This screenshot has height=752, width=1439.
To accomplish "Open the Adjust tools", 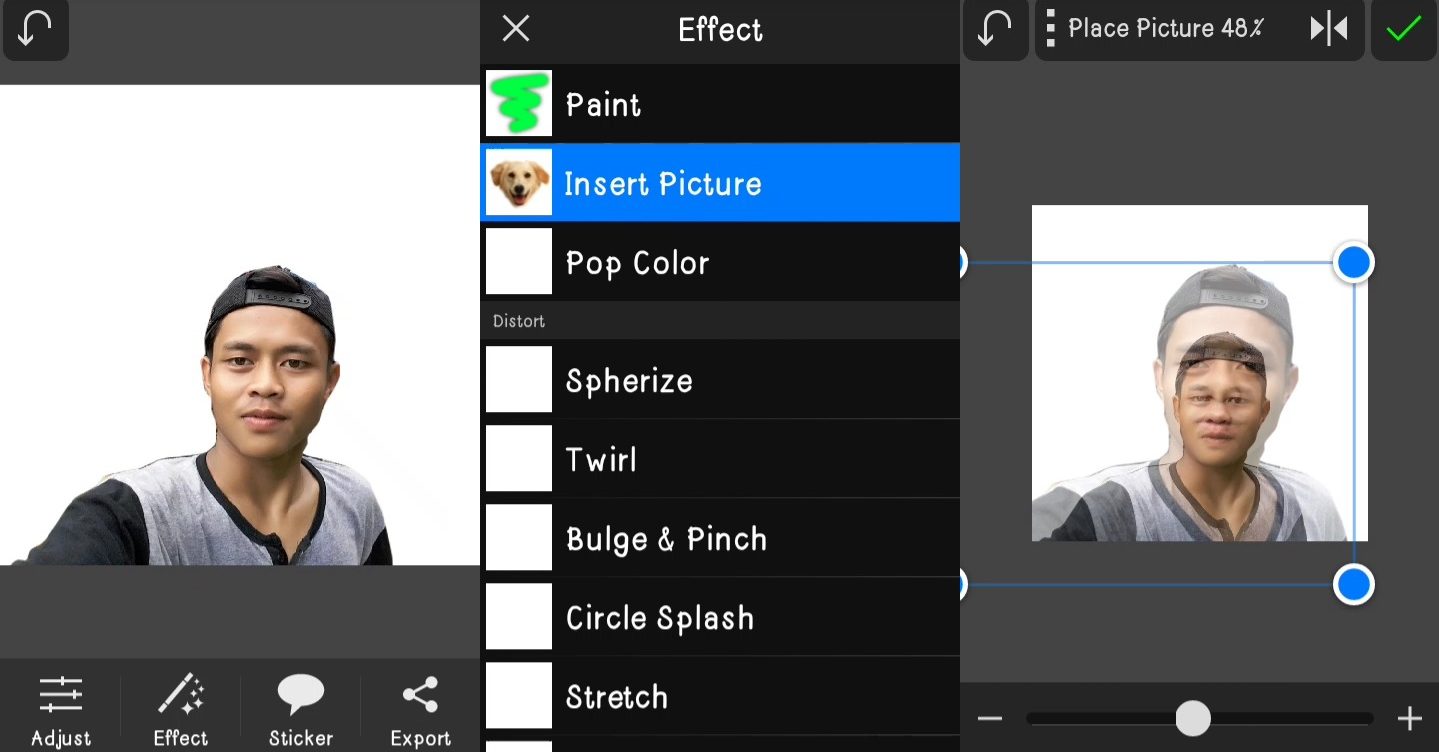I will (60, 710).
